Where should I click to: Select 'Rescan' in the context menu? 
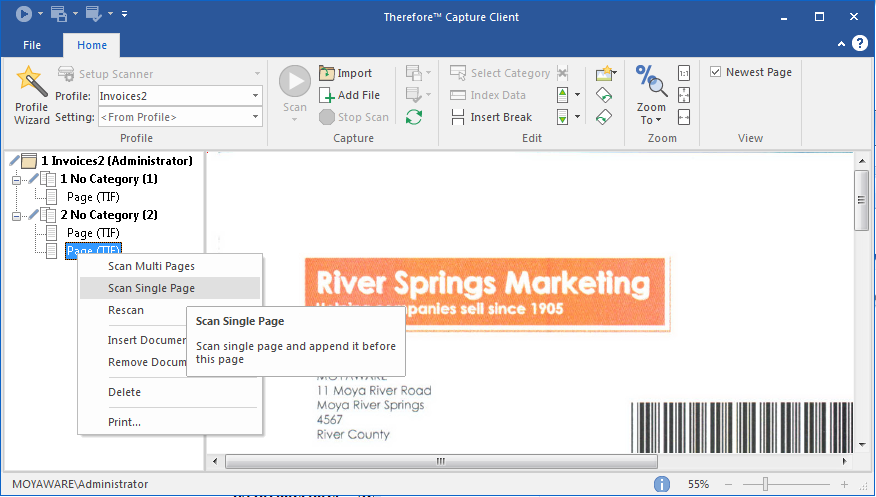point(126,310)
